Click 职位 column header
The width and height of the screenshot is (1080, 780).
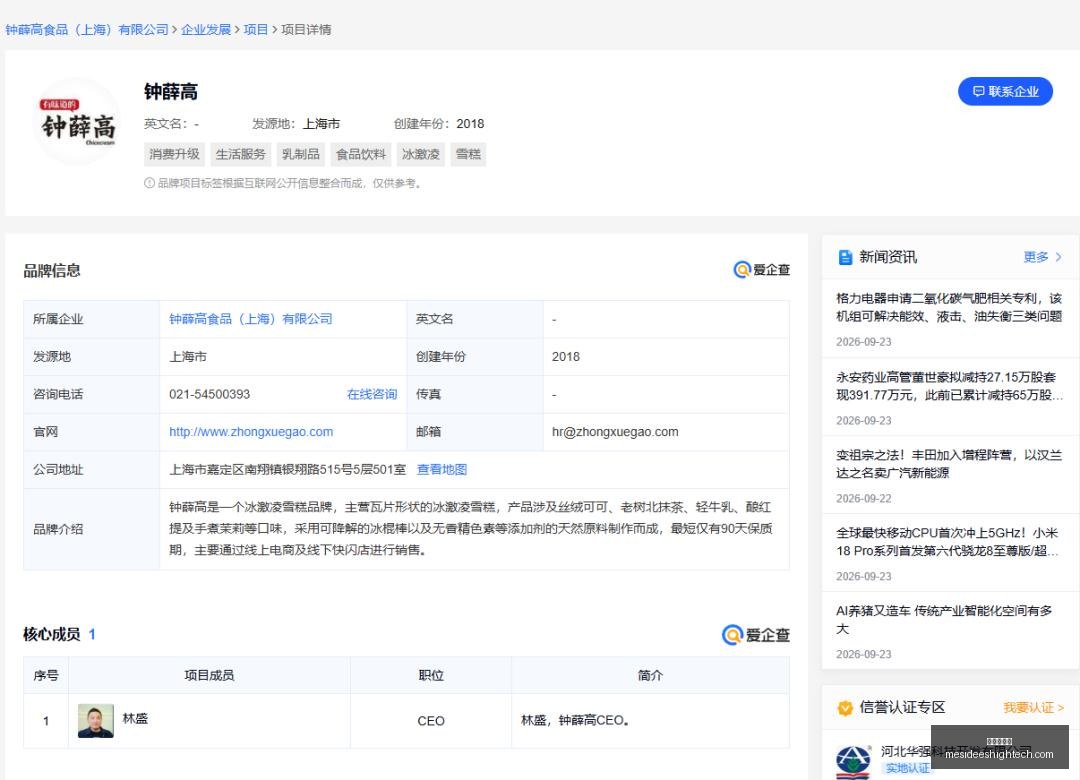pos(431,675)
